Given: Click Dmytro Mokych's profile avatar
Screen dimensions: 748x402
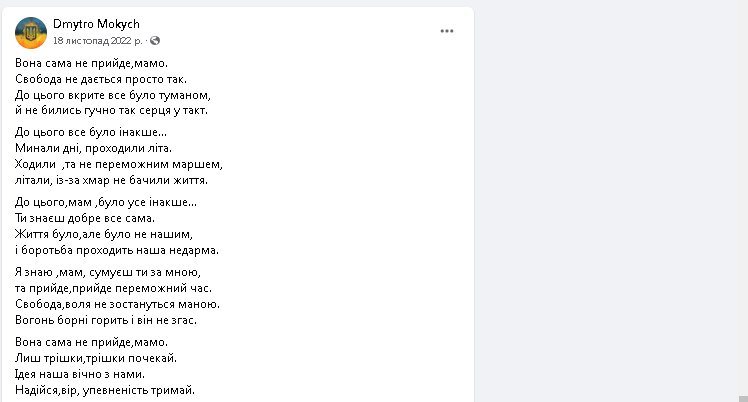Looking at the screenshot, I should click(31, 32).
